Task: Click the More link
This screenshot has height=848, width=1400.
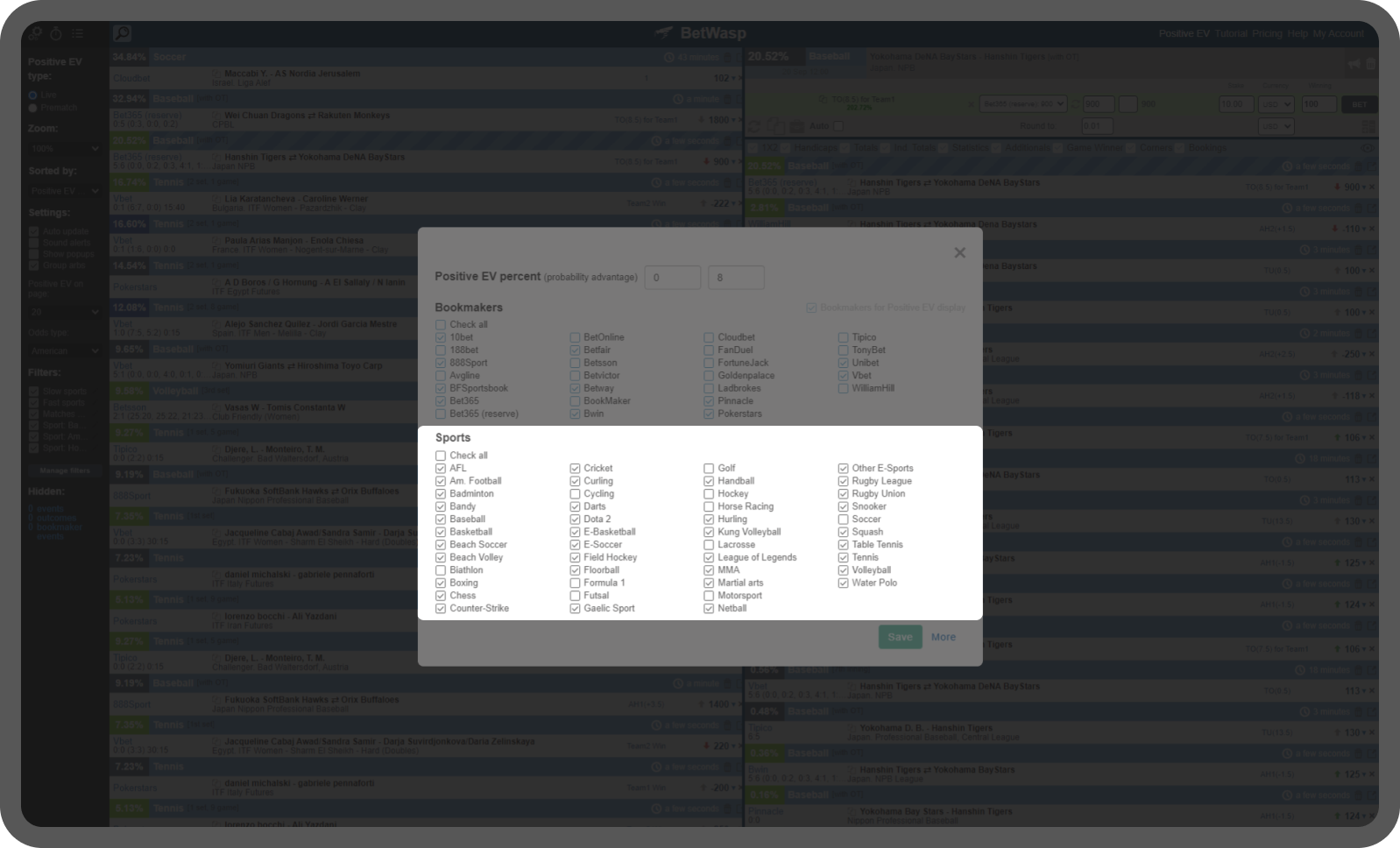Action: [x=944, y=637]
